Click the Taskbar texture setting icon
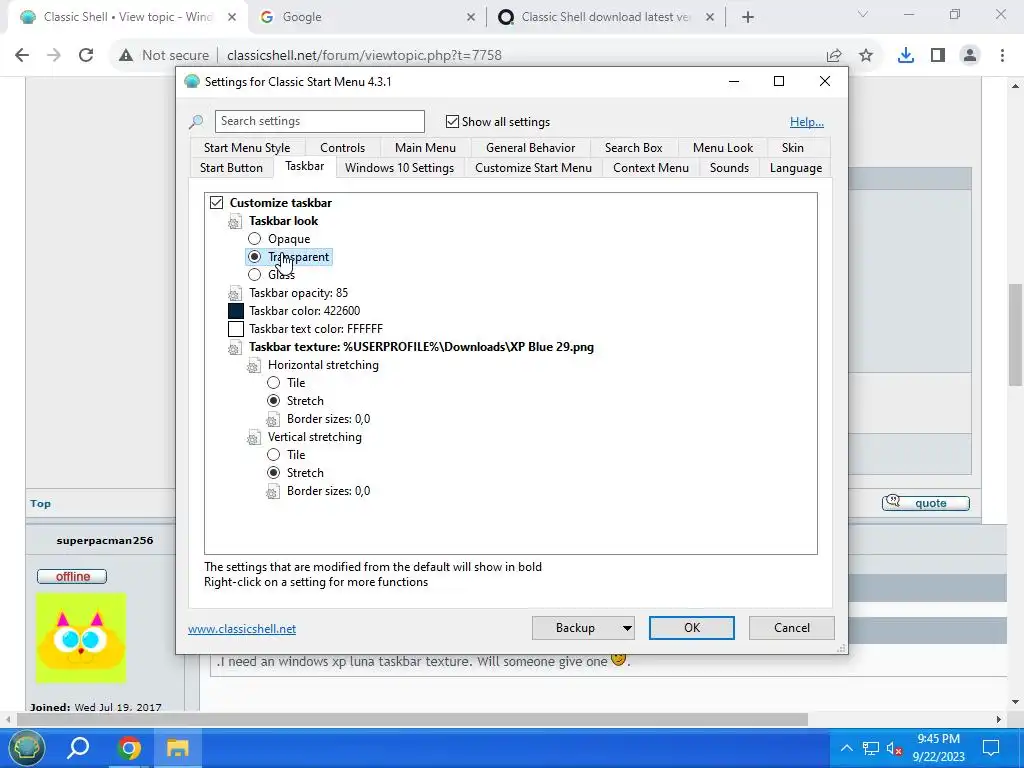 [234, 347]
